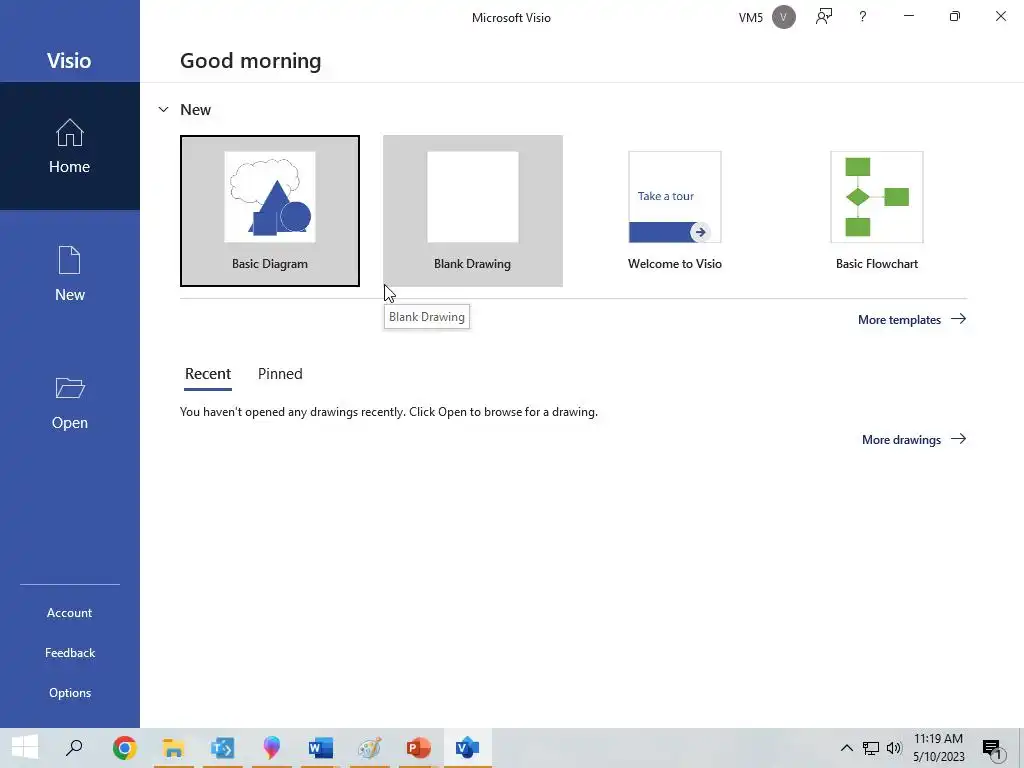Open Feedback page in sidebar

[x=70, y=652]
